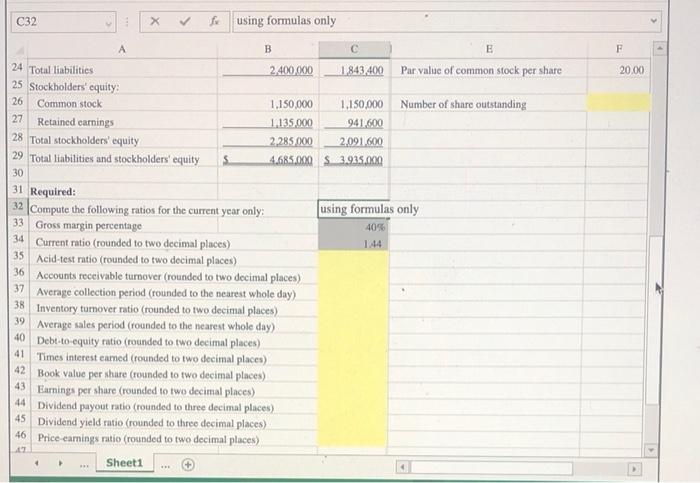700x483 pixels.
Task: Open hidden sheets ellipsis left of Sheet1
Action: tap(84, 466)
